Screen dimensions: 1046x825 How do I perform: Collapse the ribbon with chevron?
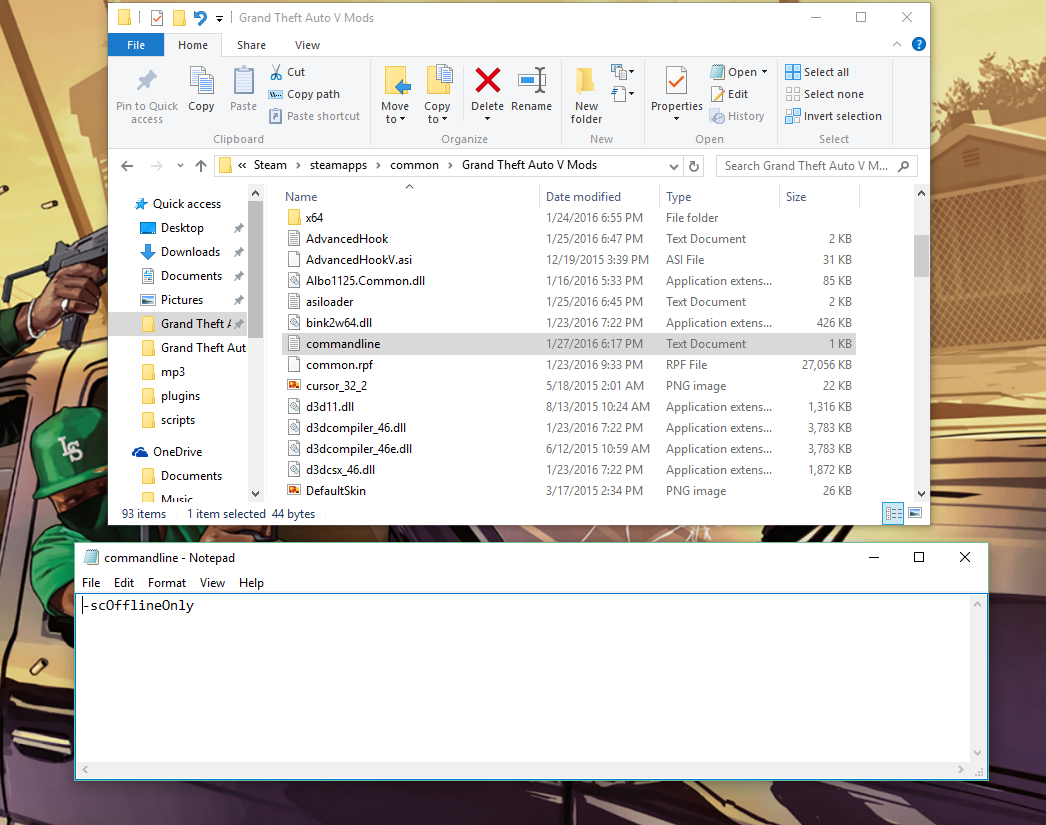pos(897,44)
